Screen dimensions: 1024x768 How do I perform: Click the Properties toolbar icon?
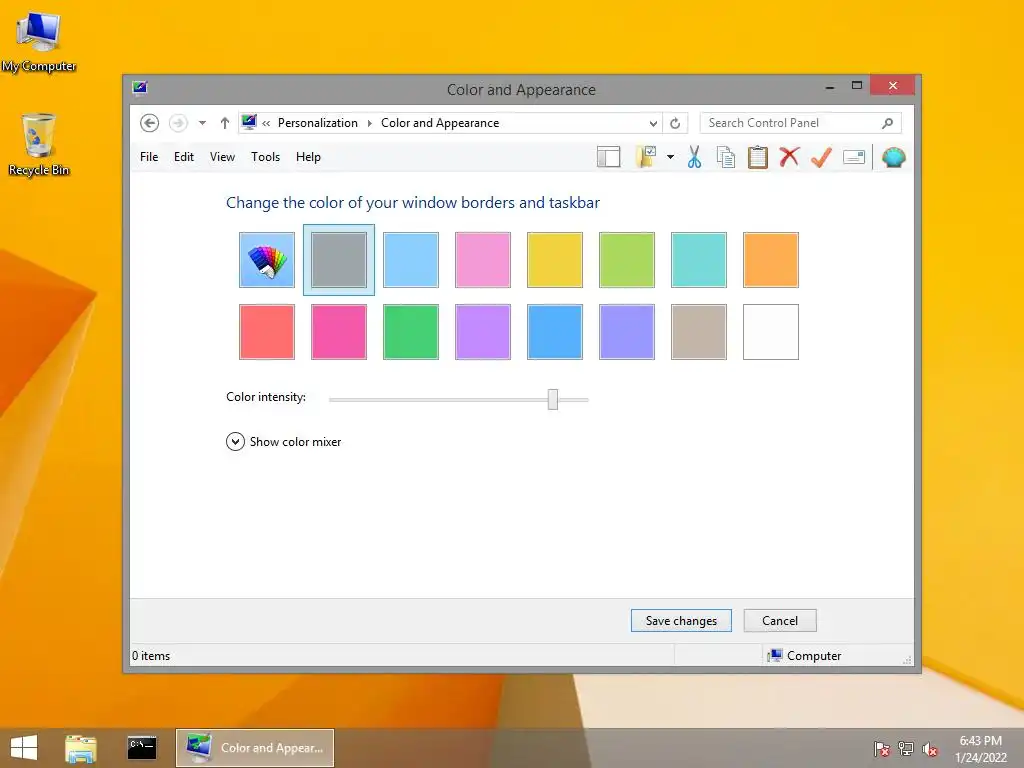854,157
